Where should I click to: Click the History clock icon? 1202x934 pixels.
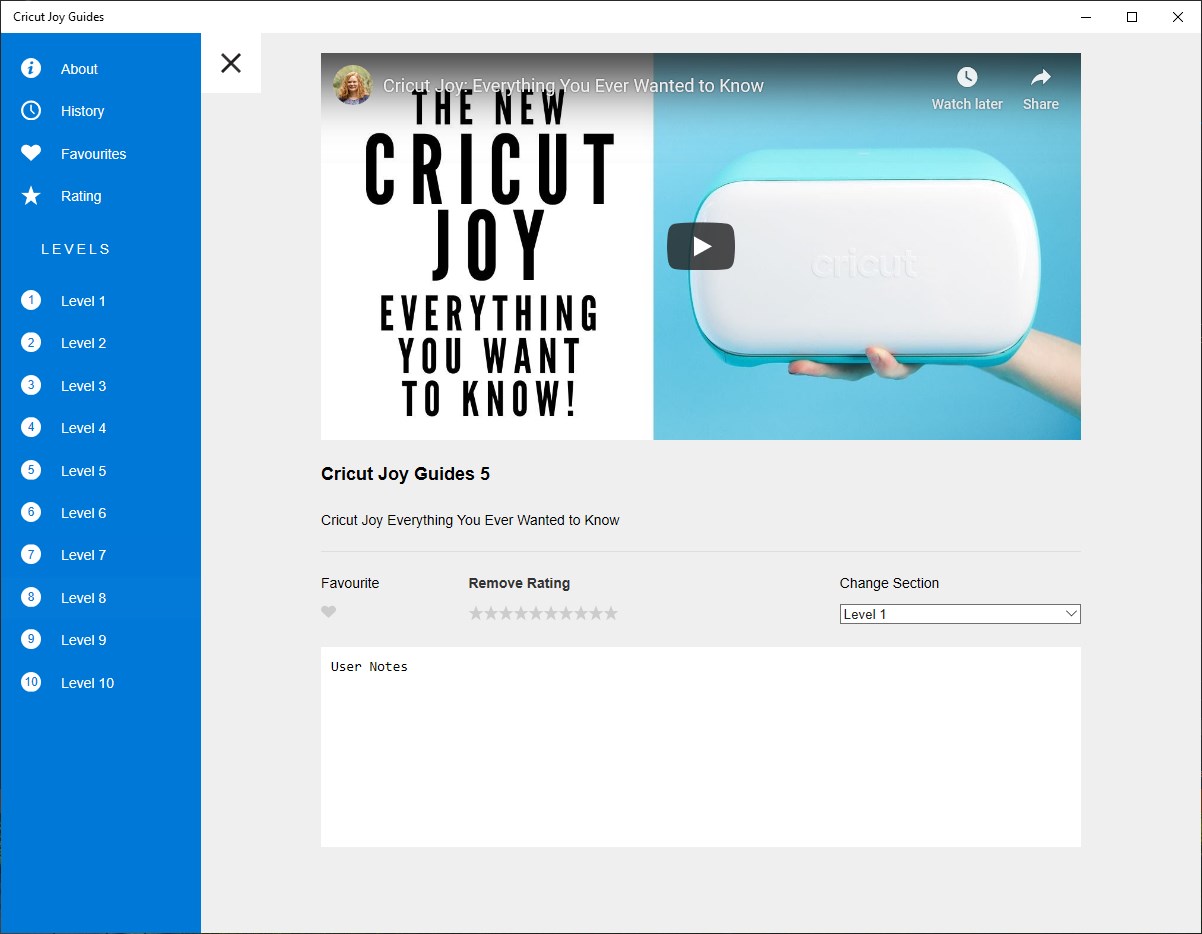point(31,110)
